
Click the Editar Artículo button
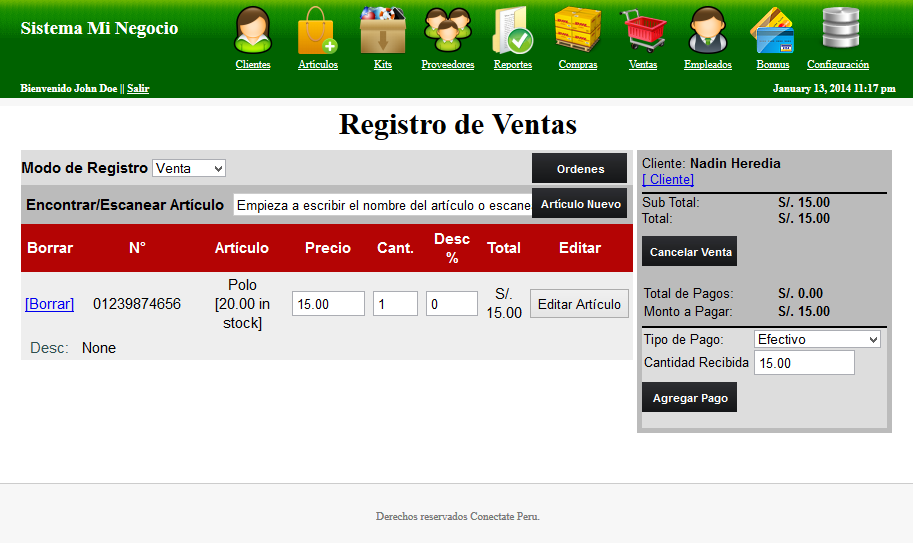point(579,304)
